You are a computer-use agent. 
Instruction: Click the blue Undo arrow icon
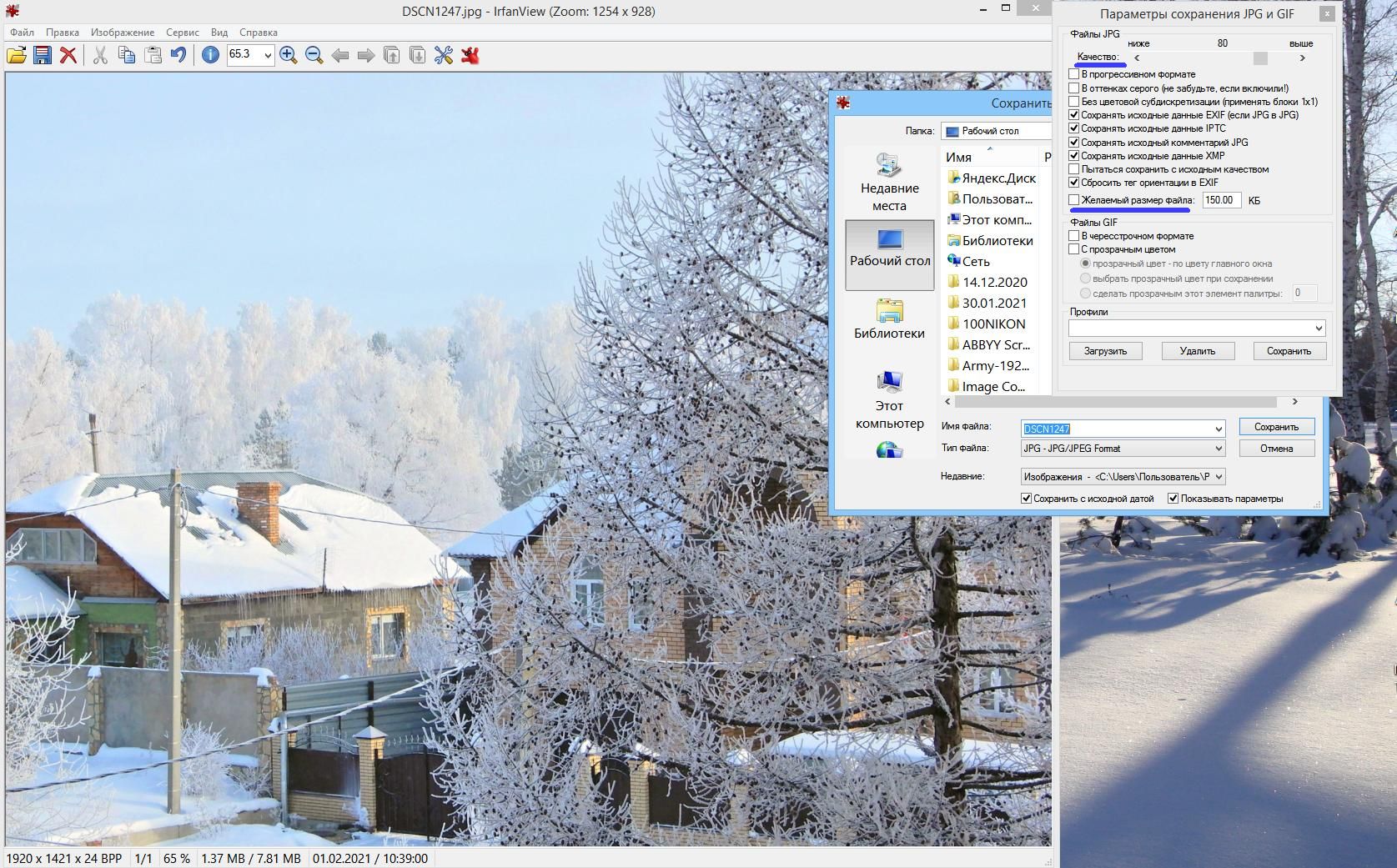pyautogui.click(x=178, y=55)
